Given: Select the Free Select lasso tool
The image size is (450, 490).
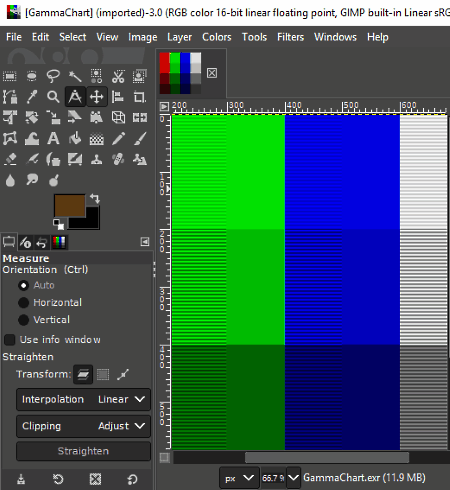Looking at the screenshot, I should (53, 76).
